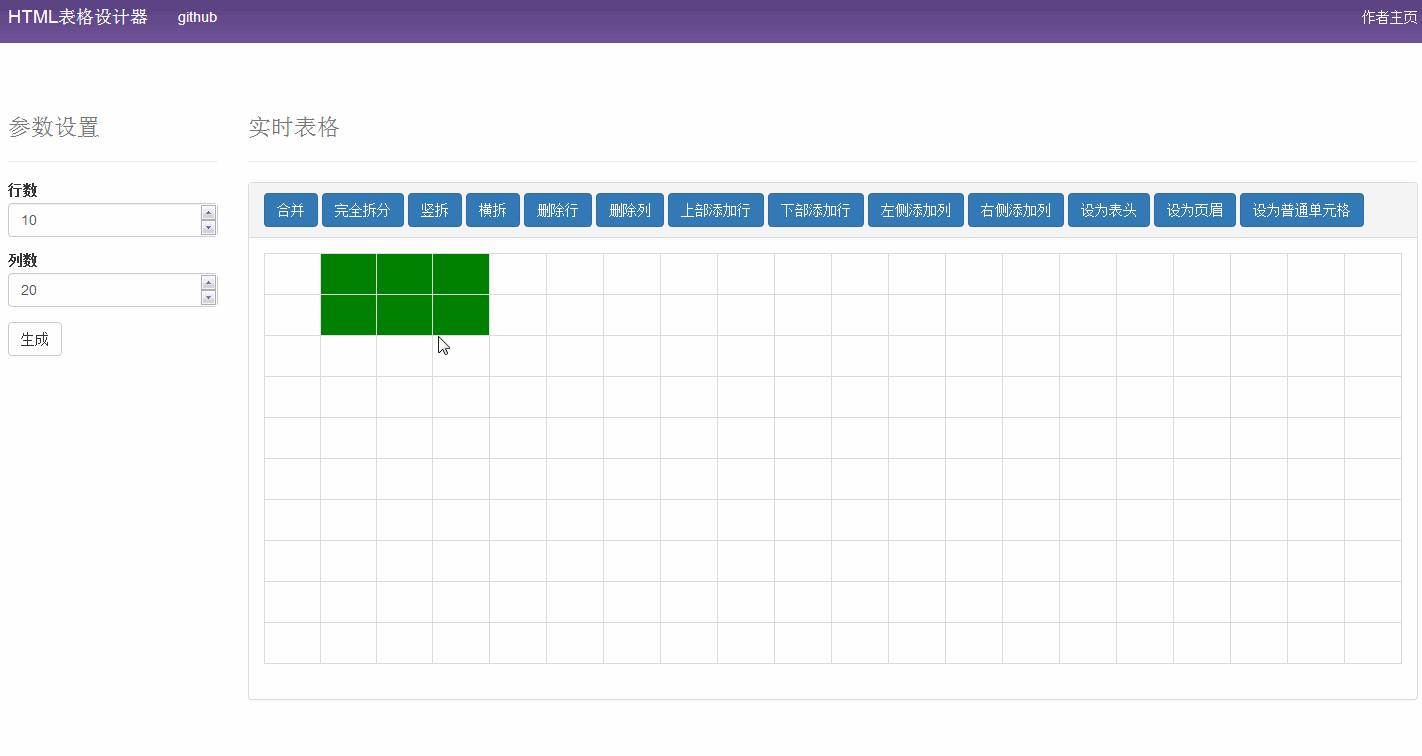Click the 设为普通单元格 button

tap(1302, 211)
